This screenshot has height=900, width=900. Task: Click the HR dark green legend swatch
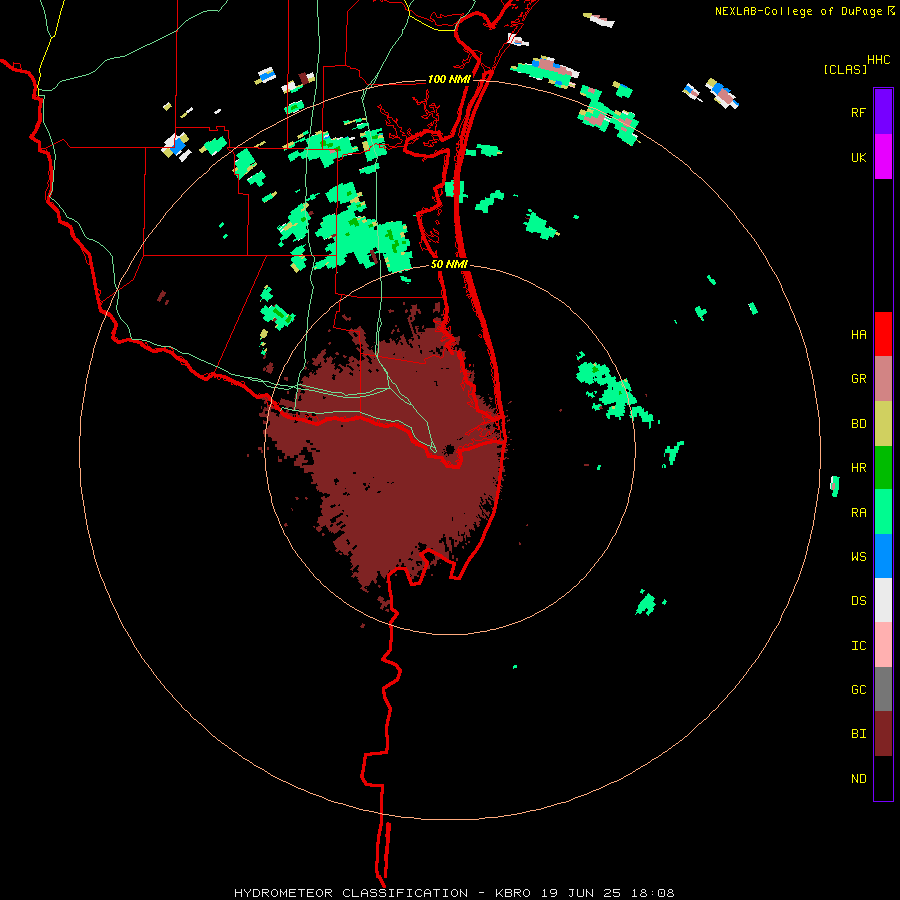tap(883, 468)
